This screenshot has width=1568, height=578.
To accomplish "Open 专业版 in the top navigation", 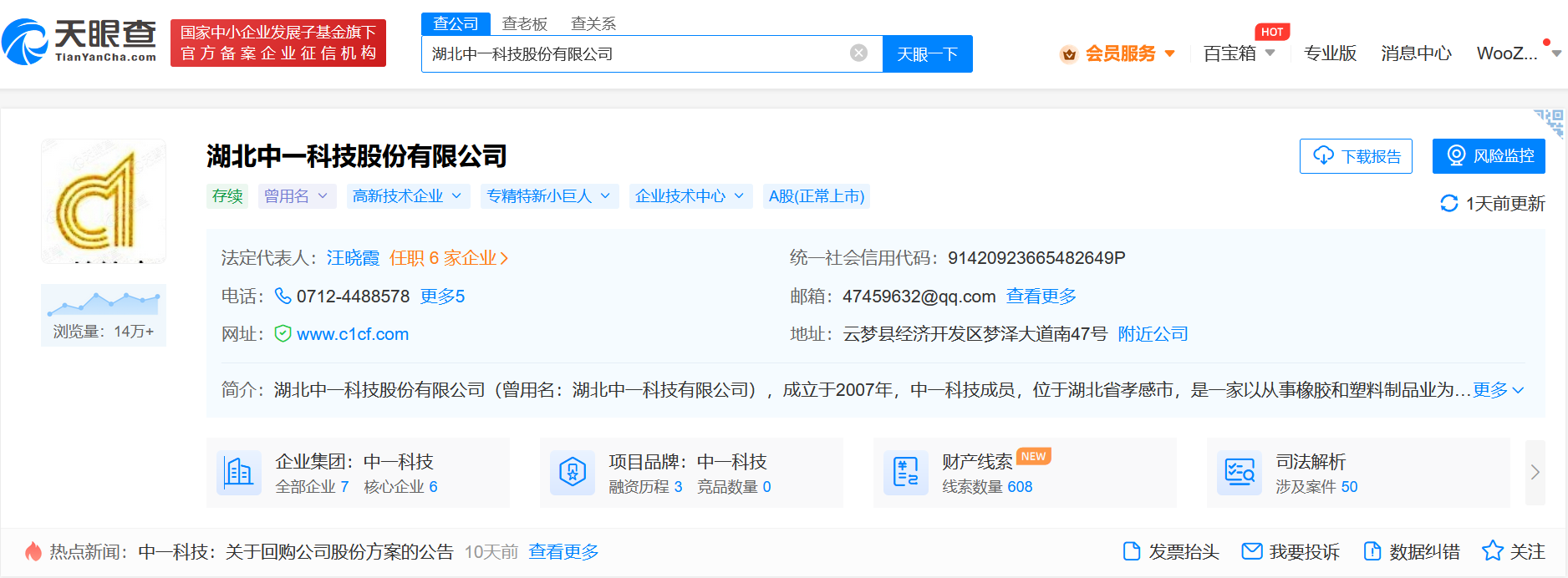I will point(1331,53).
